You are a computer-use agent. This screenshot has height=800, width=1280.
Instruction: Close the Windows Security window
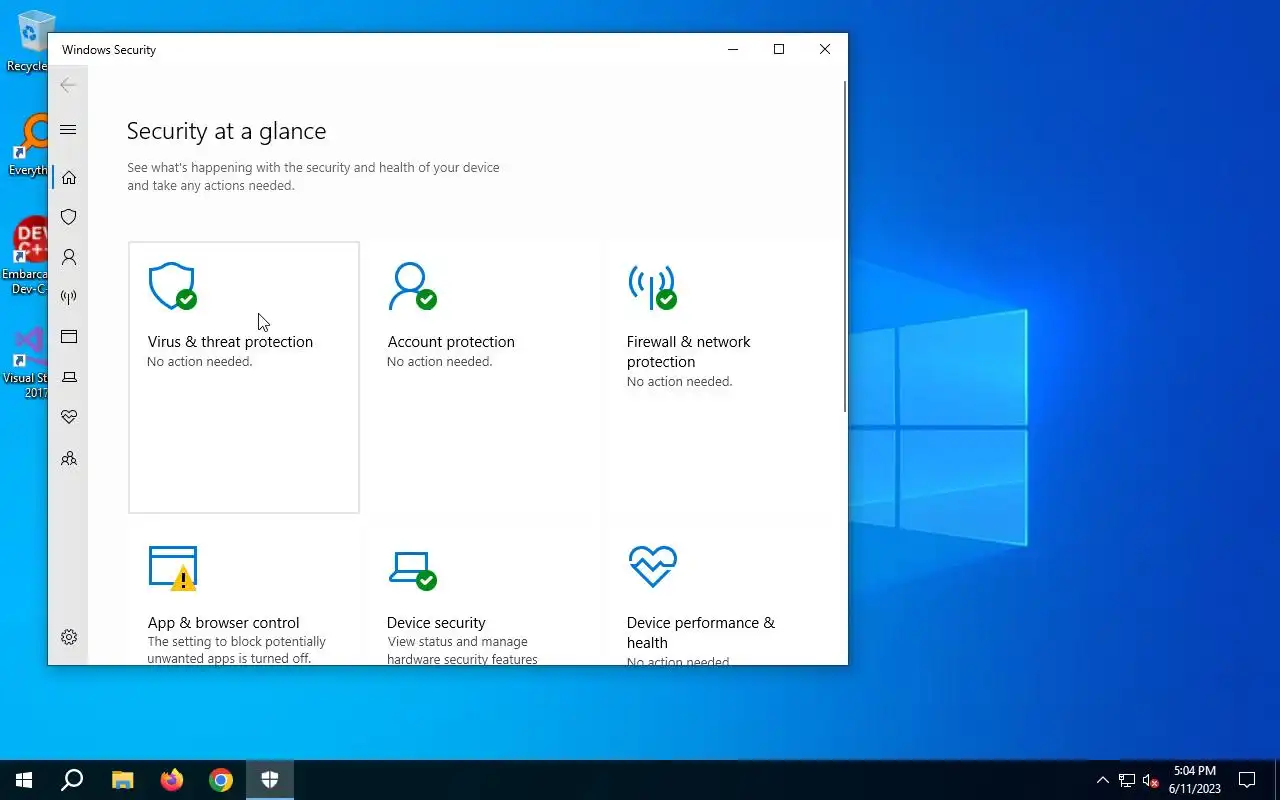coord(825,49)
